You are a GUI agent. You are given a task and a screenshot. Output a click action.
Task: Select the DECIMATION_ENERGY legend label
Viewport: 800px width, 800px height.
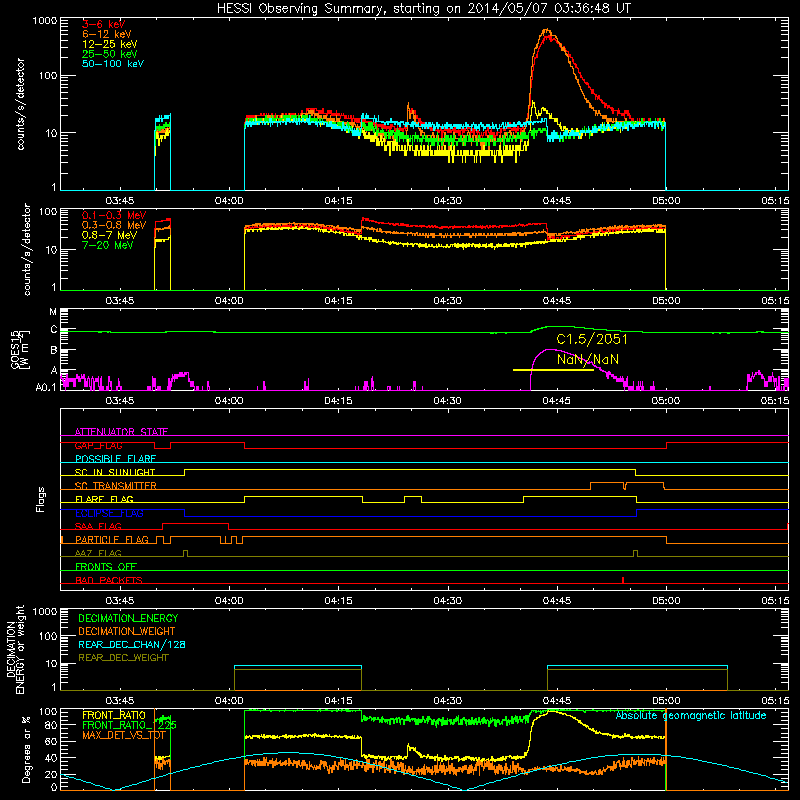coord(128,618)
